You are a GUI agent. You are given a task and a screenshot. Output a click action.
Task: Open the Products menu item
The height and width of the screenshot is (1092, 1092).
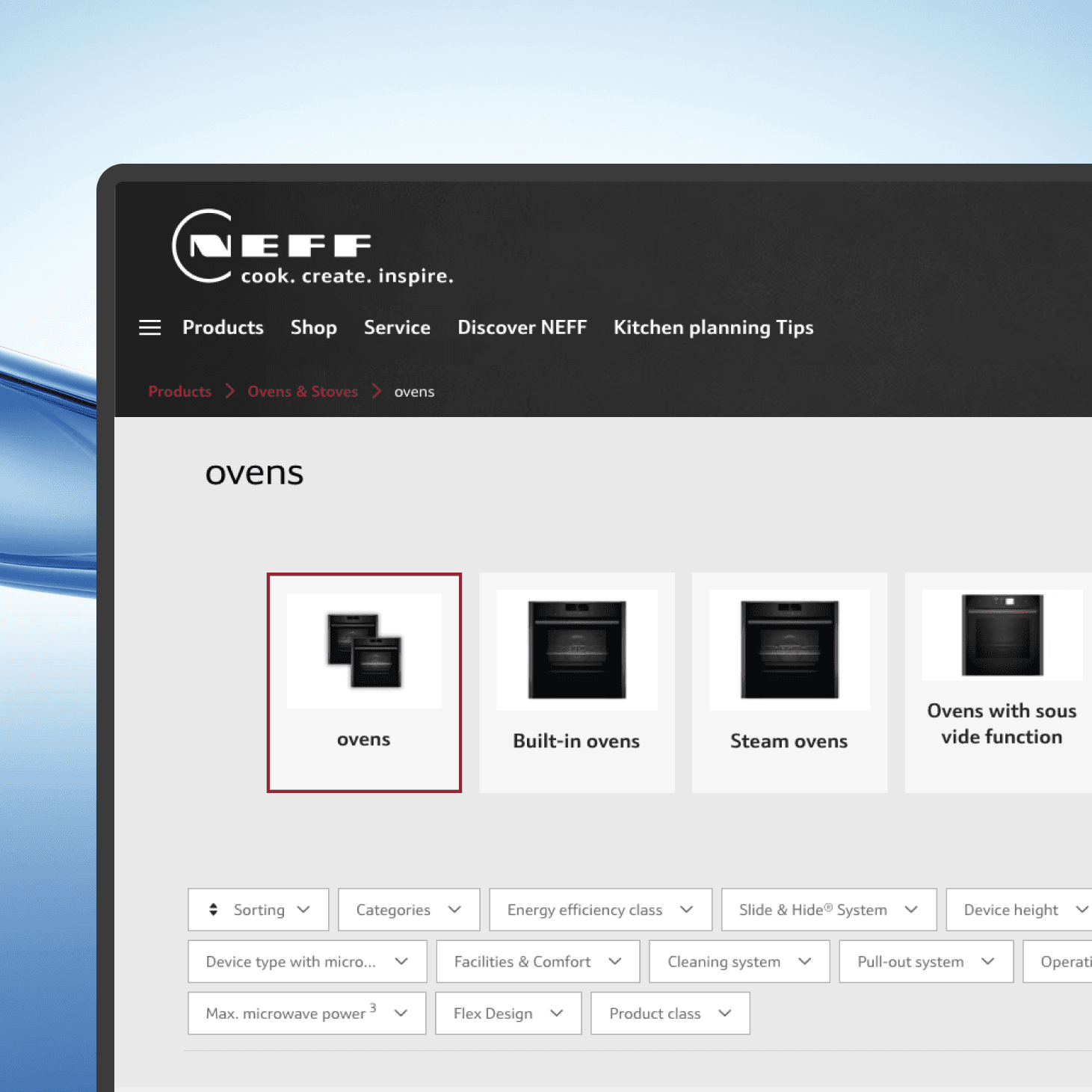[x=223, y=327]
